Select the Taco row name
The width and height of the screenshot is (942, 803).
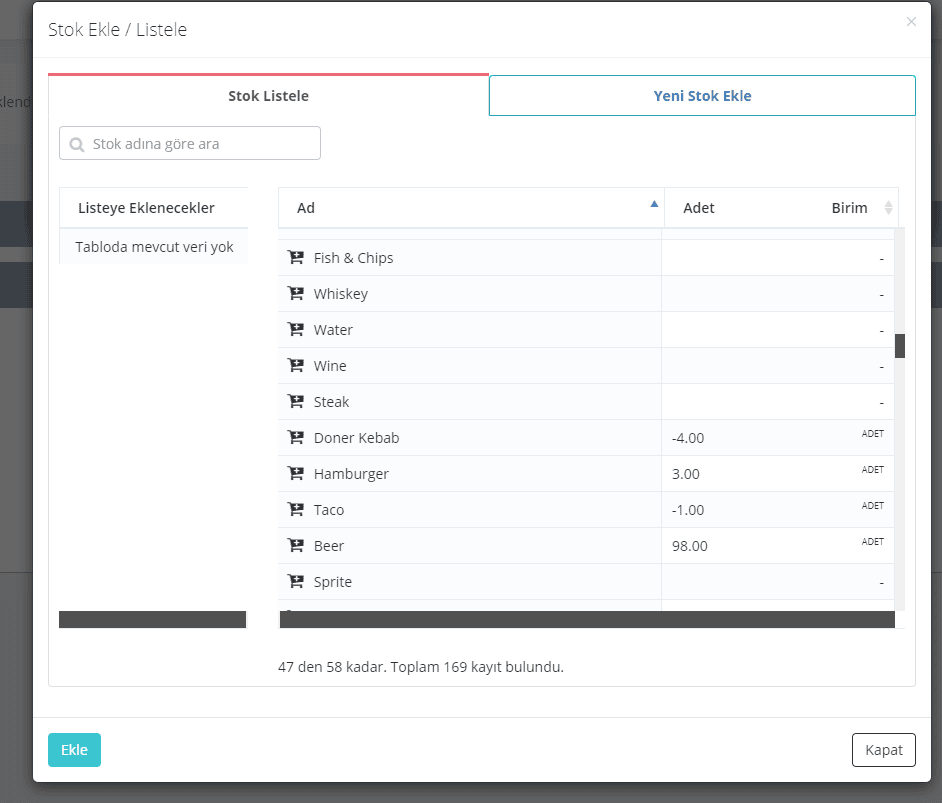click(x=329, y=511)
